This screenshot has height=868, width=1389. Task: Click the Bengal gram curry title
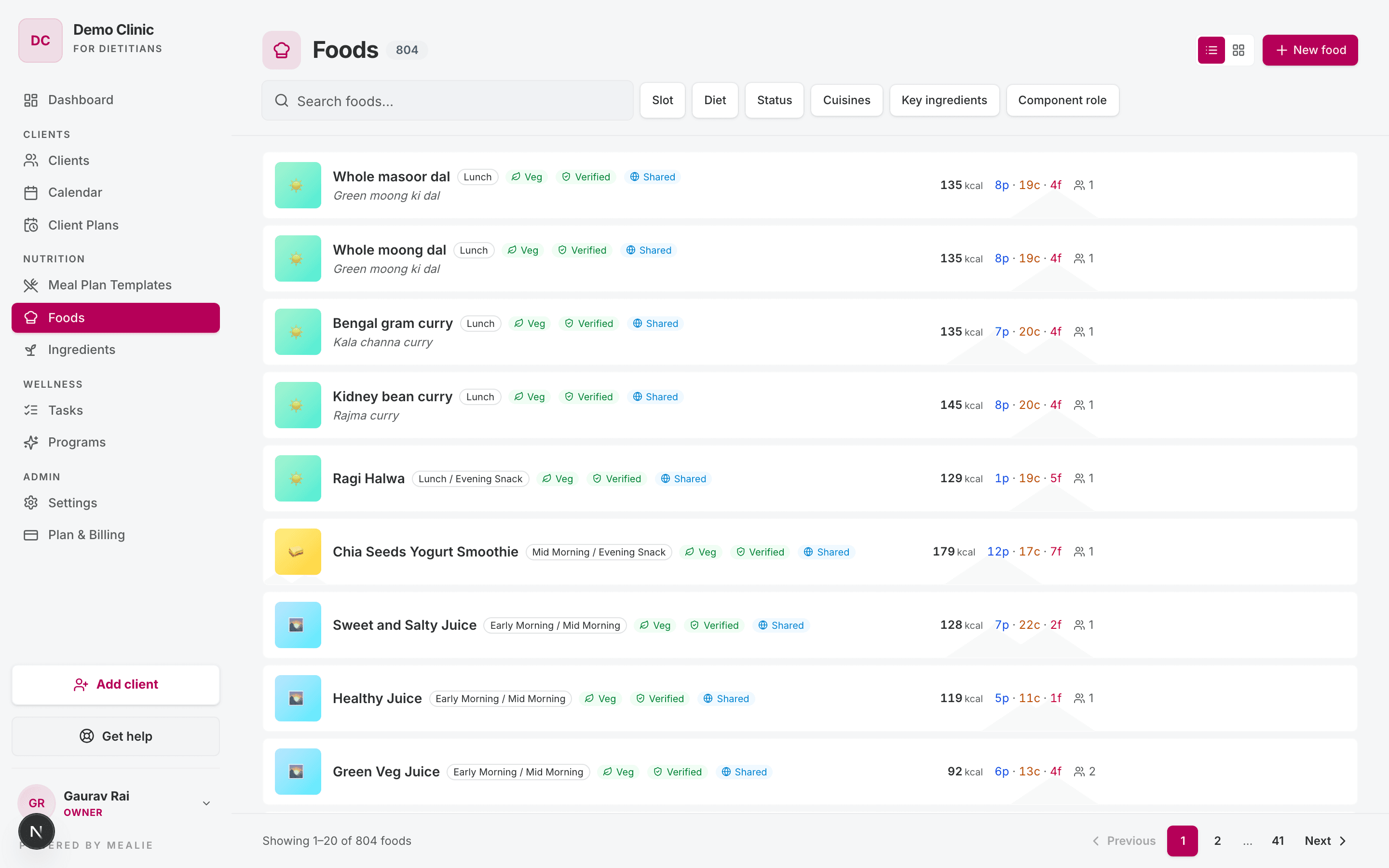tap(393, 323)
